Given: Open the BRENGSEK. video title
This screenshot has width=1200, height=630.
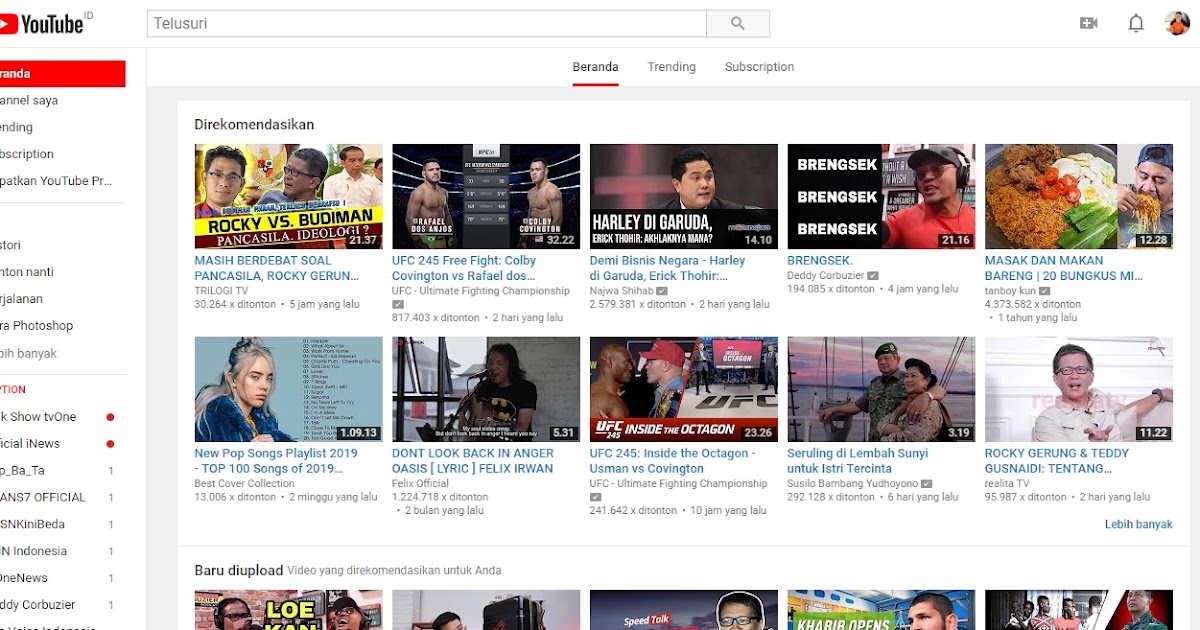Looking at the screenshot, I should point(819,261).
